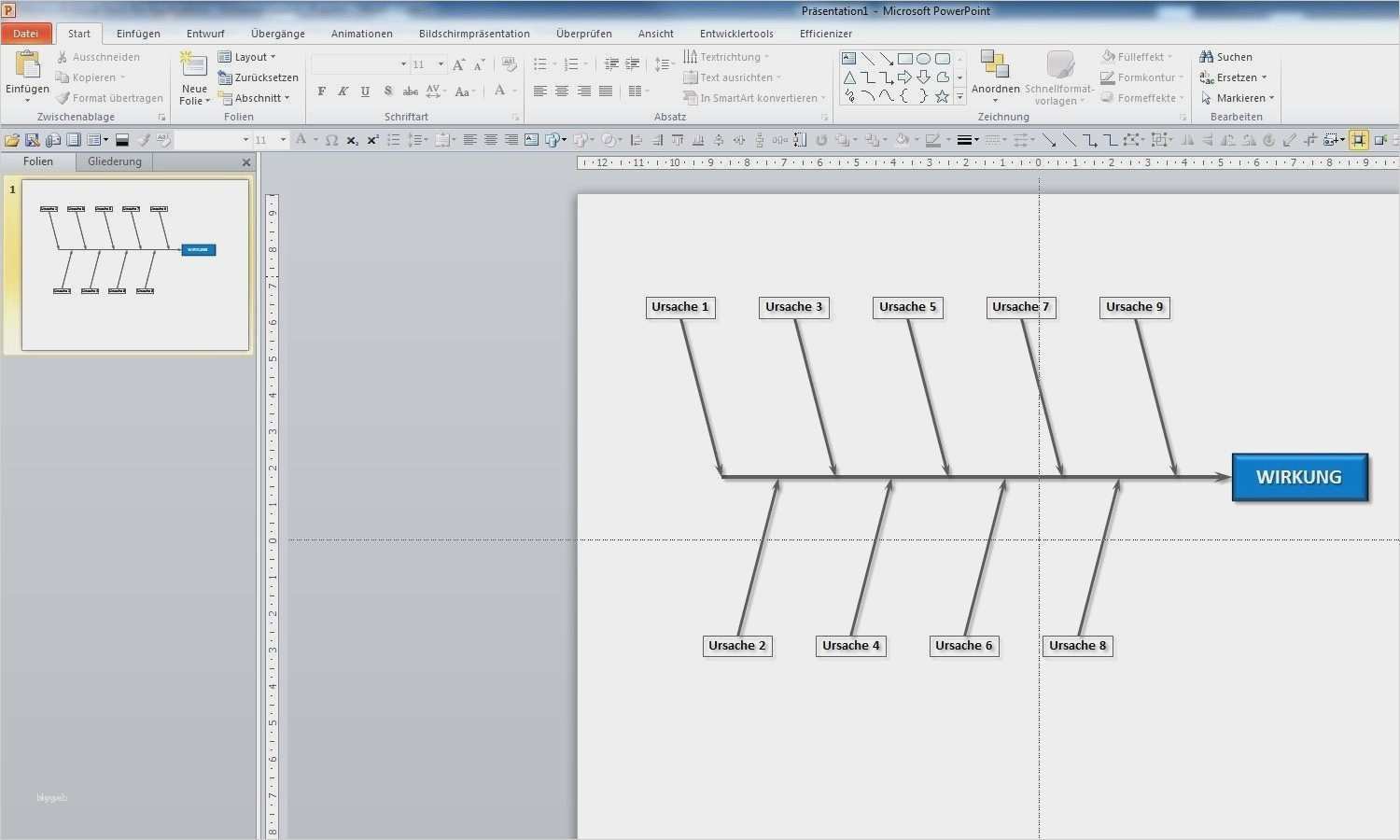This screenshot has width=1400, height=840.
Task: Toggle right text alignment in ribbon
Action: (x=584, y=91)
